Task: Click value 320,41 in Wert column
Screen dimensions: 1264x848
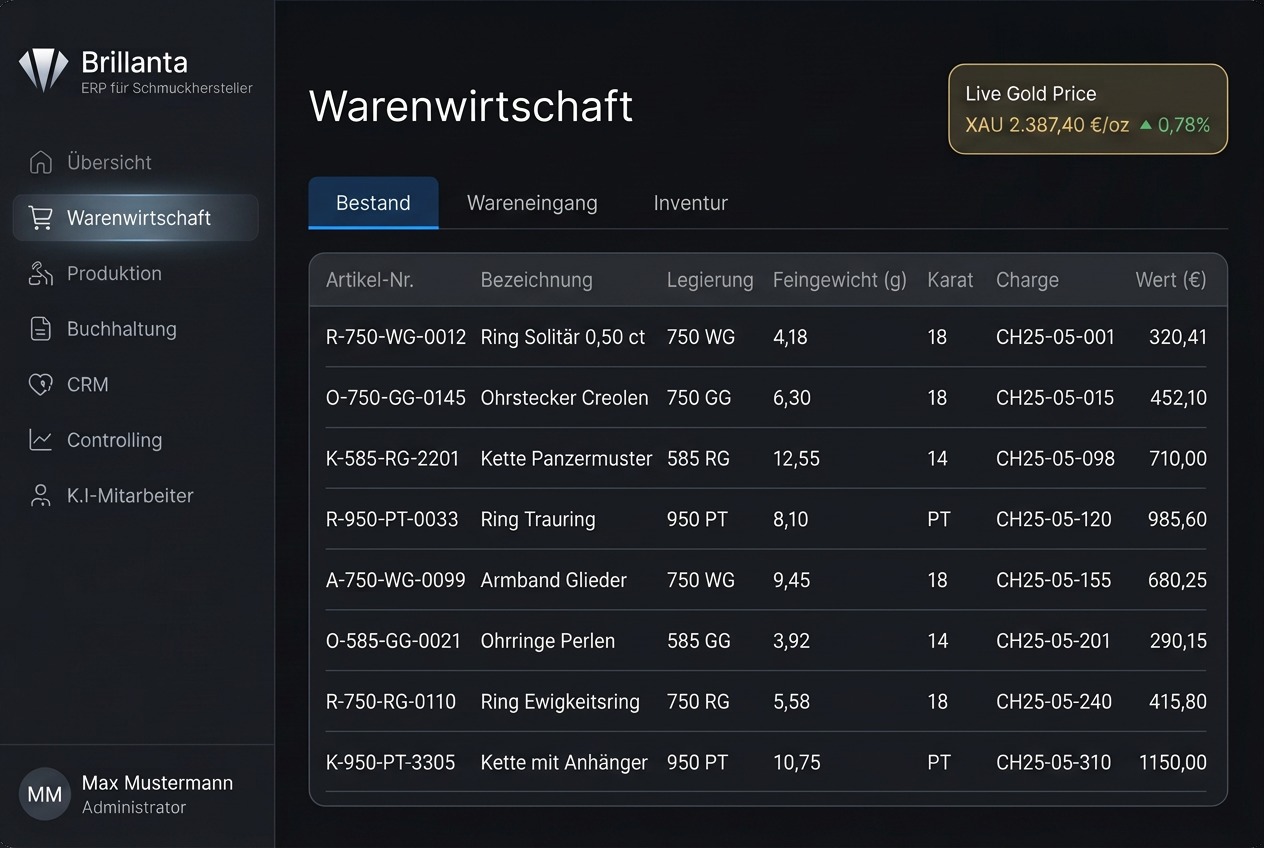Action: pyautogui.click(x=1178, y=337)
